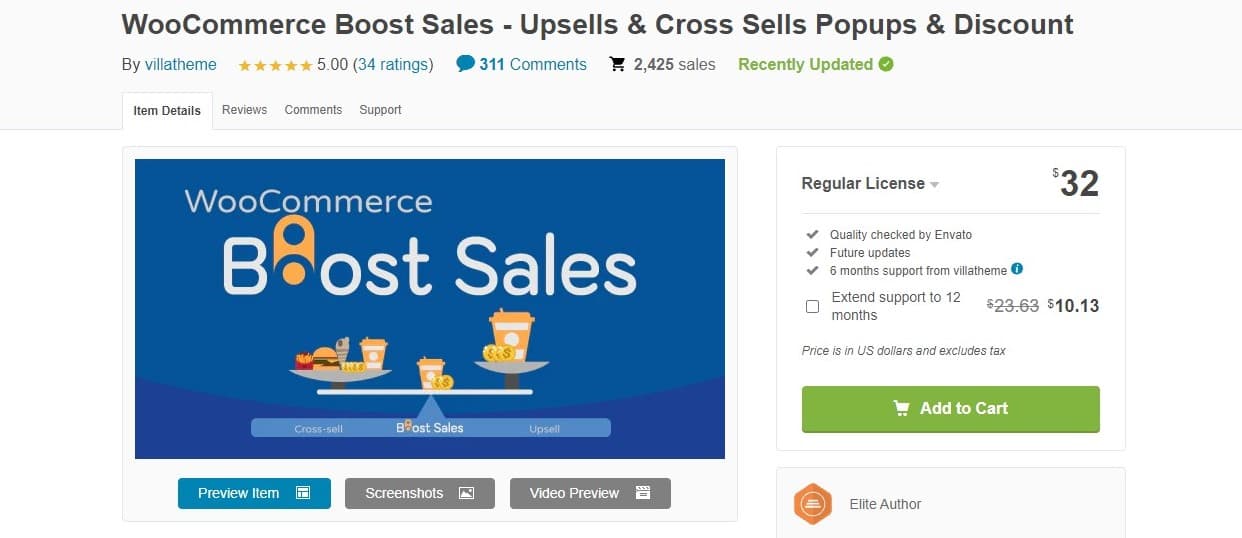Viewport: 1242px width, 538px height.
Task: Switch to the Reviews tab
Action: click(244, 110)
